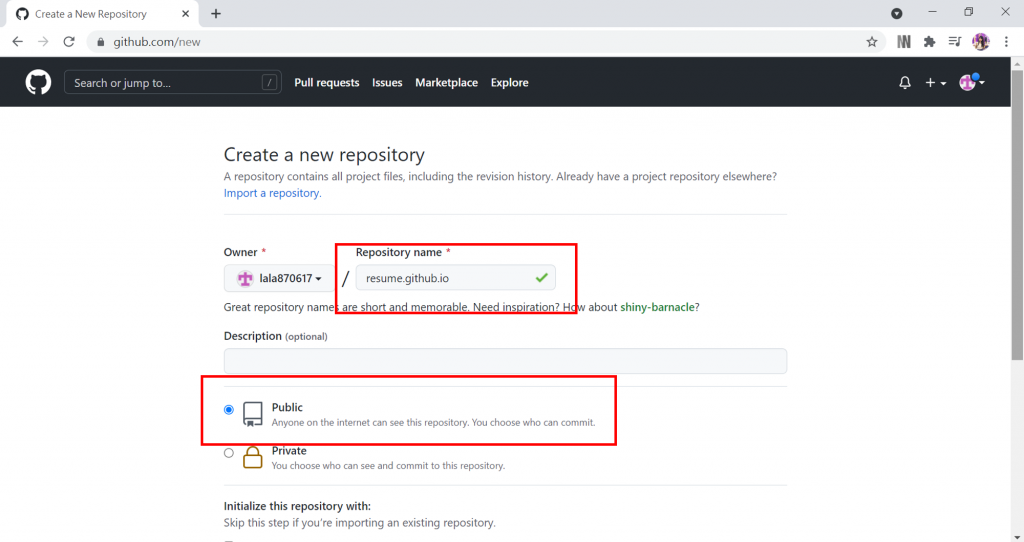The image size is (1024, 542).
Task: Open notifications bell icon
Action: point(904,82)
